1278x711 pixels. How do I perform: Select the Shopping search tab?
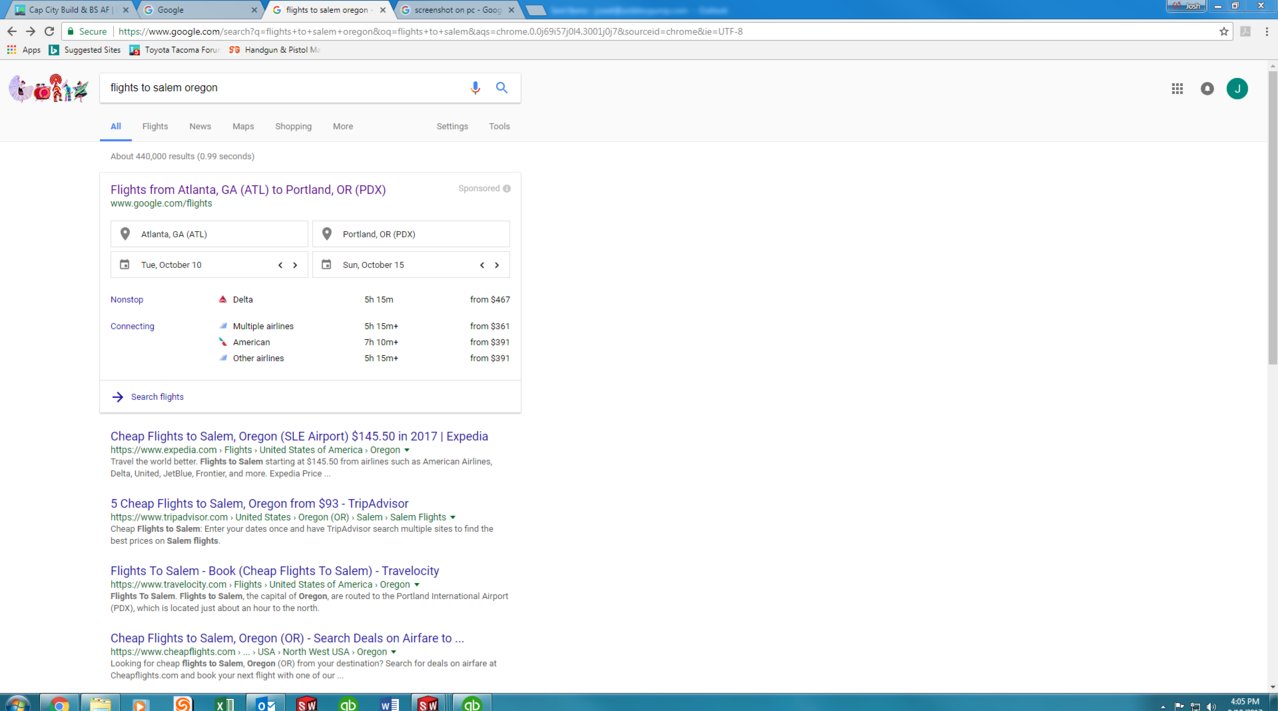click(x=294, y=127)
